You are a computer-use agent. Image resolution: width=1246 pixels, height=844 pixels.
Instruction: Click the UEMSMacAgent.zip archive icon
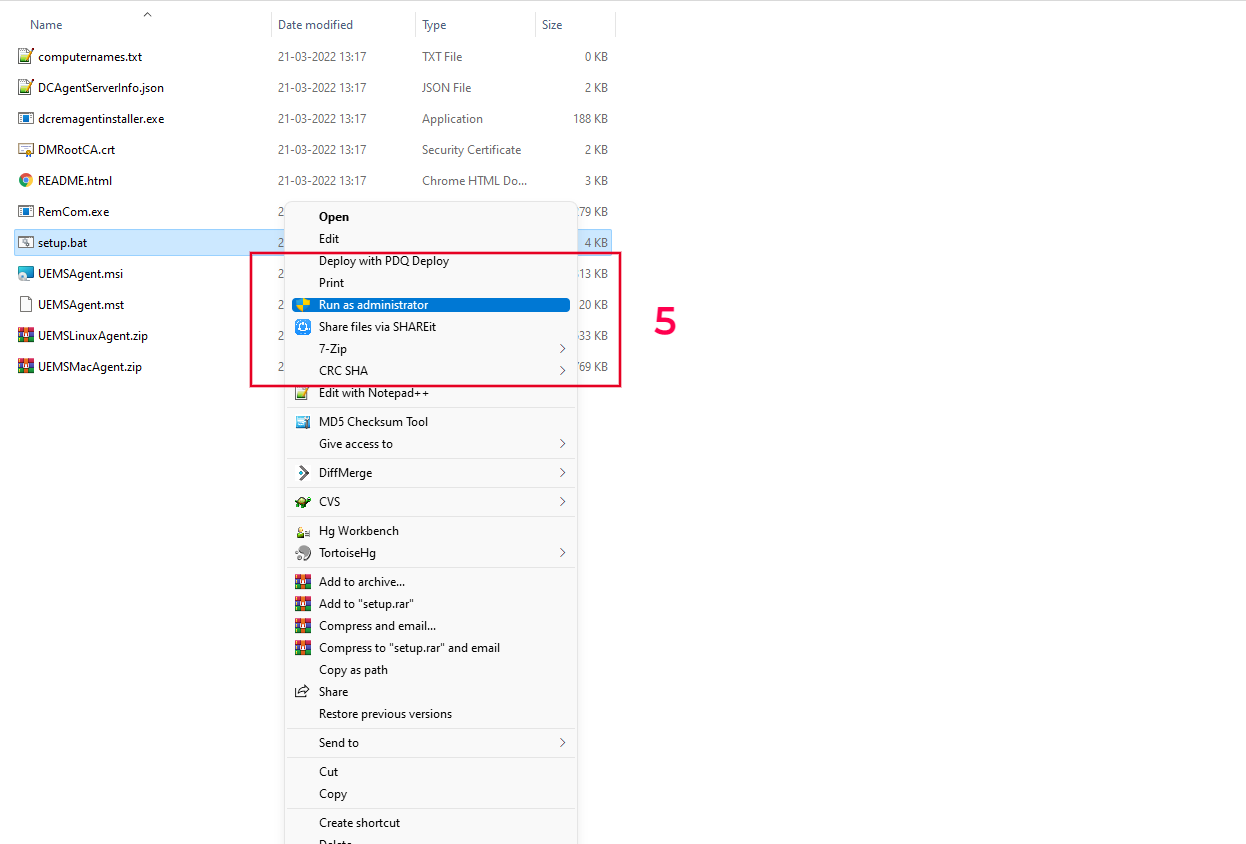26,367
